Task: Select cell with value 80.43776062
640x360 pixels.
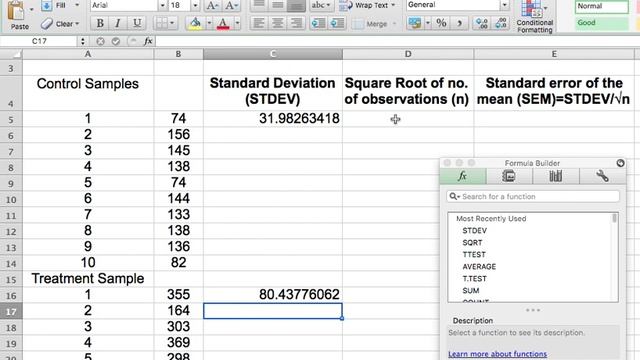Action: tap(273, 295)
